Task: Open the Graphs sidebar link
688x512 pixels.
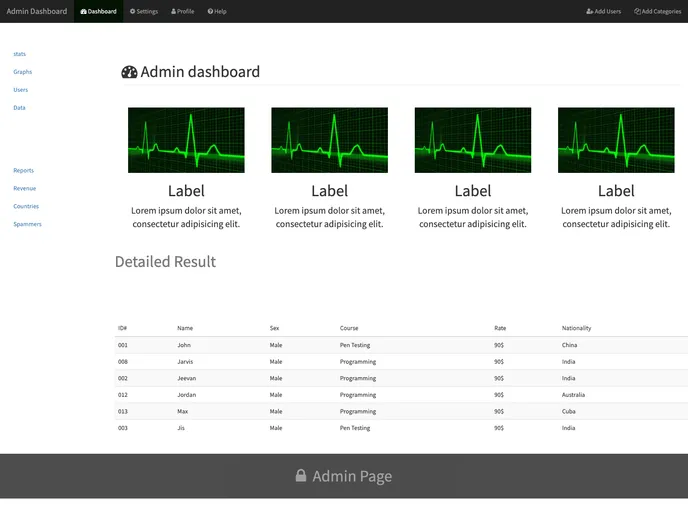Action: pos(22,72)
